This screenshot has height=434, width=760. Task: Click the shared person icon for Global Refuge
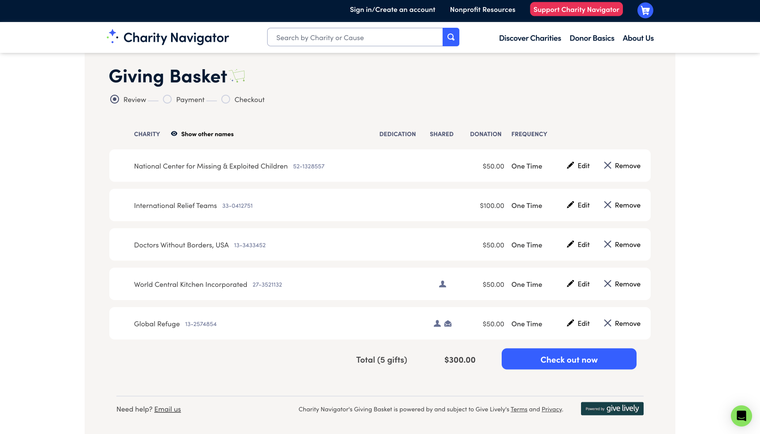pos(437,323)
